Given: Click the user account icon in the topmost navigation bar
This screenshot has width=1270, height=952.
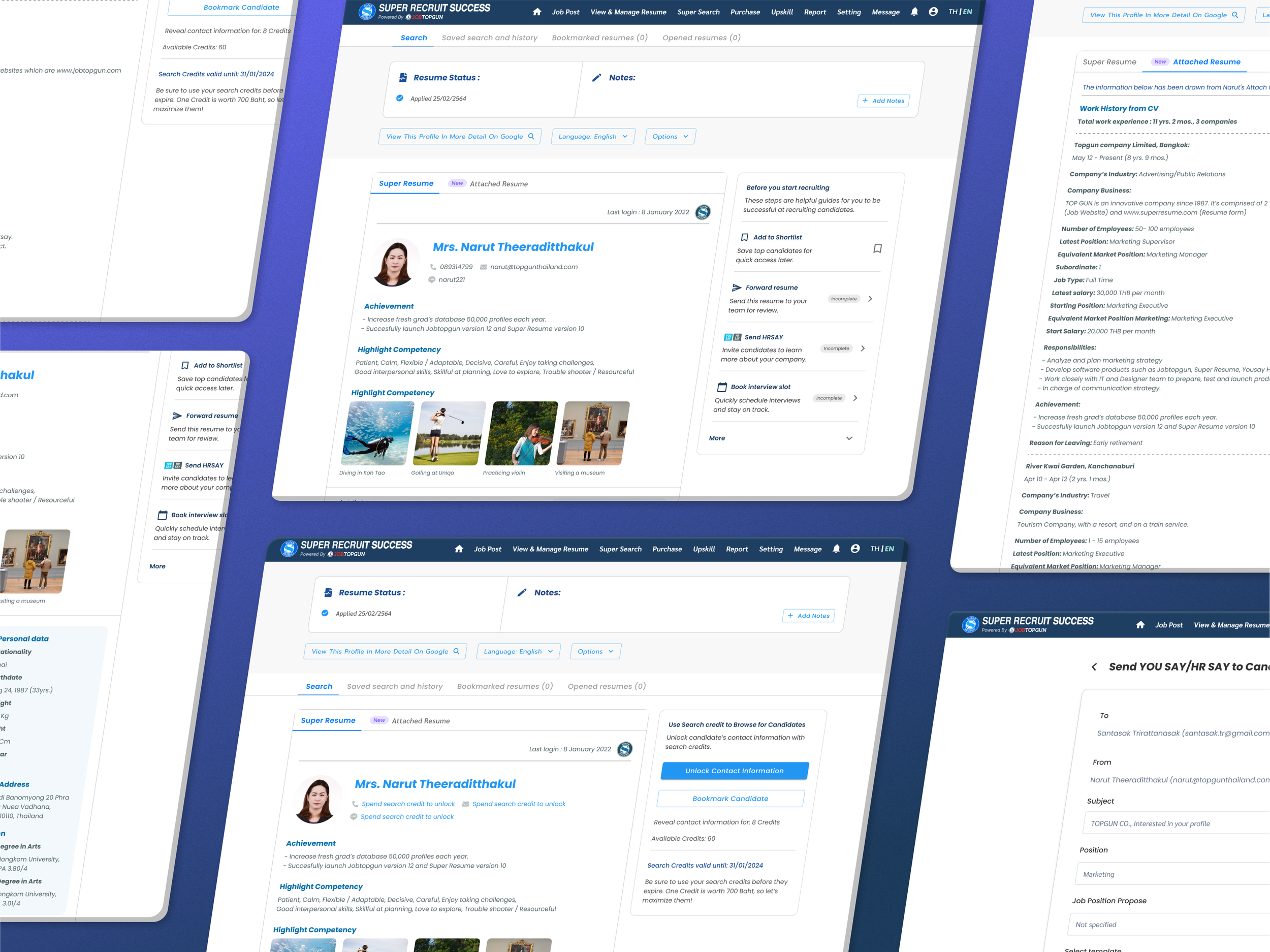Looking at the screenshot, I should (x=933, y=12).
